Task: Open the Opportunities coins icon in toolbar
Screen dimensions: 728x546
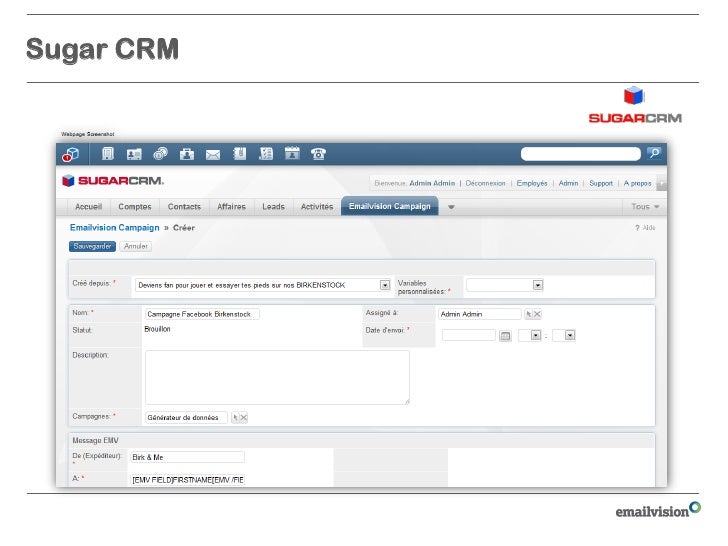Action: click(161, 153)
